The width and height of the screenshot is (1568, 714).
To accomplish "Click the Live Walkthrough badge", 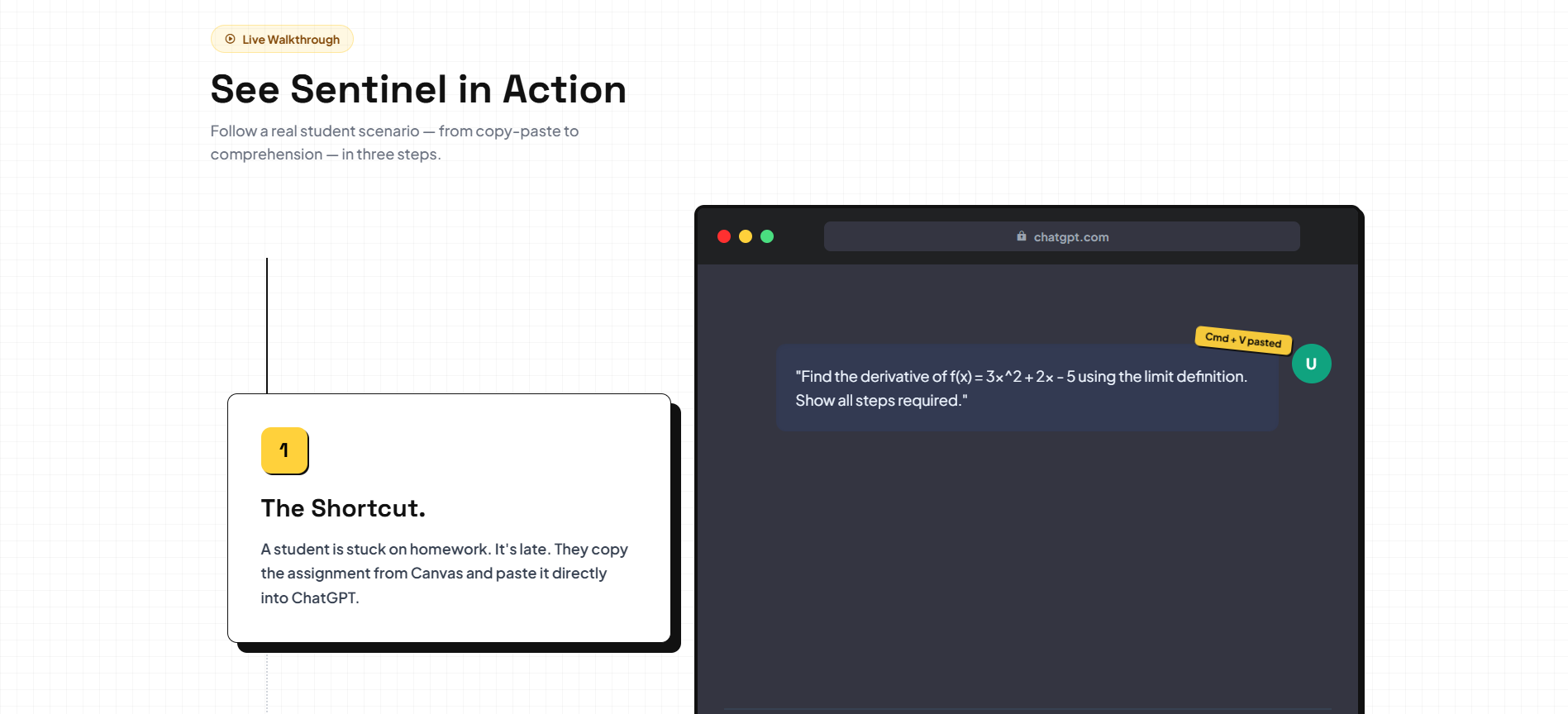I will coord(282,39).
